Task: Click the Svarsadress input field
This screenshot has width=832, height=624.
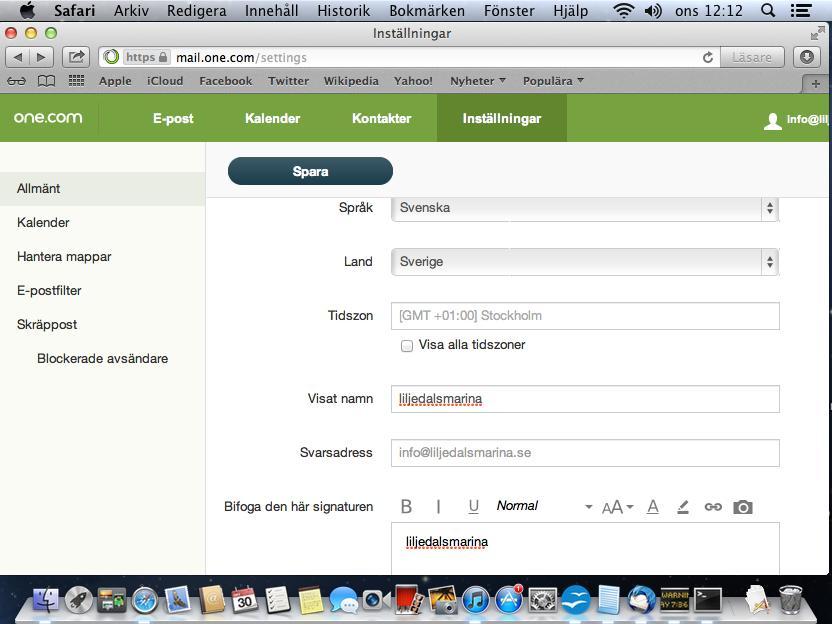Action: [585, 453]
